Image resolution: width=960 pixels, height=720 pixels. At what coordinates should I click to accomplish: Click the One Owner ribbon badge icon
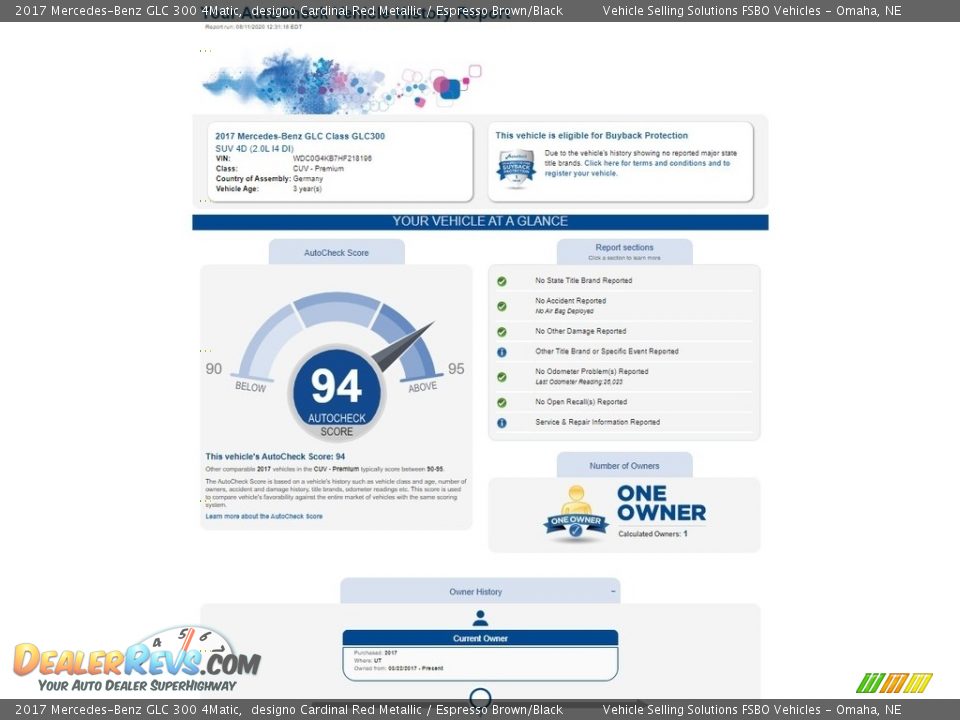[576, 514]
